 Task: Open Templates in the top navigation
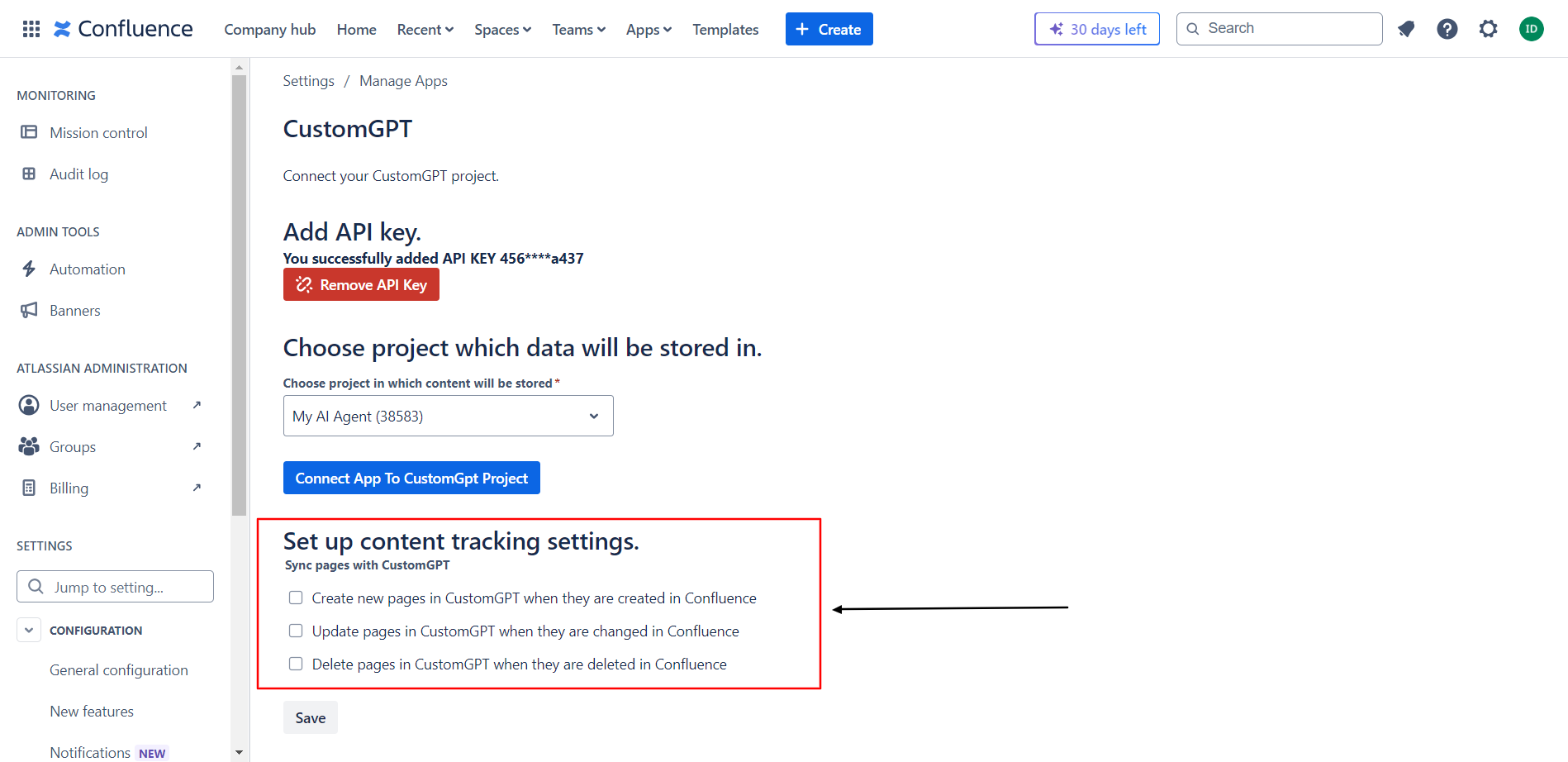coord(725,30)
